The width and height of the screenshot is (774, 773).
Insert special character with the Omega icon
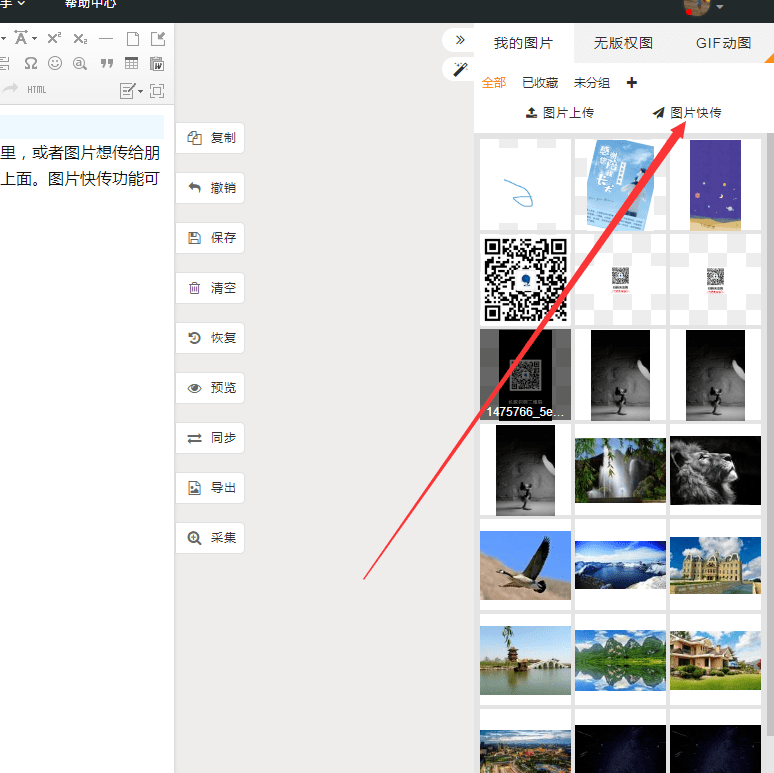[x=31, y=64]
